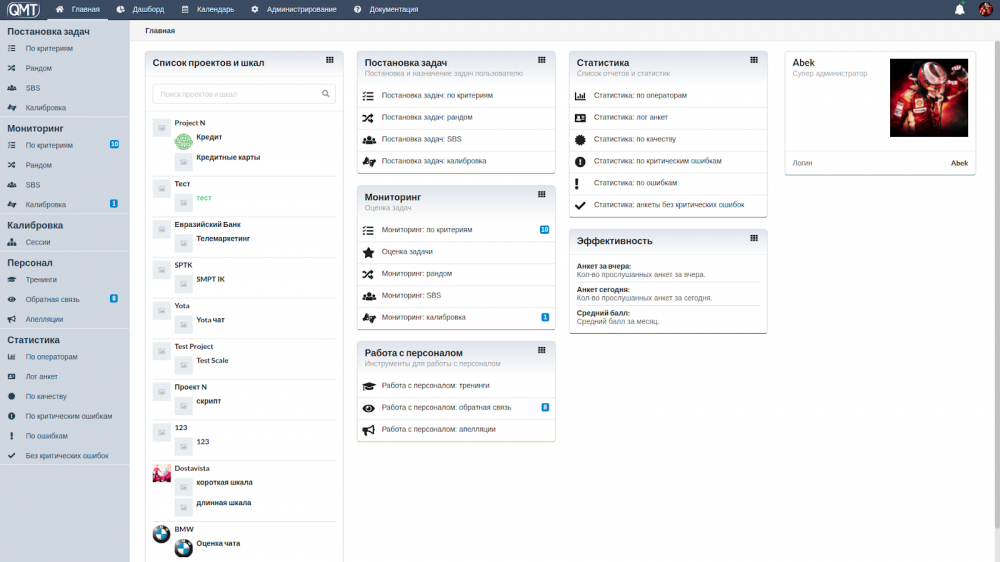Click grid icon in Эффективность panel header

pos(753,238)
